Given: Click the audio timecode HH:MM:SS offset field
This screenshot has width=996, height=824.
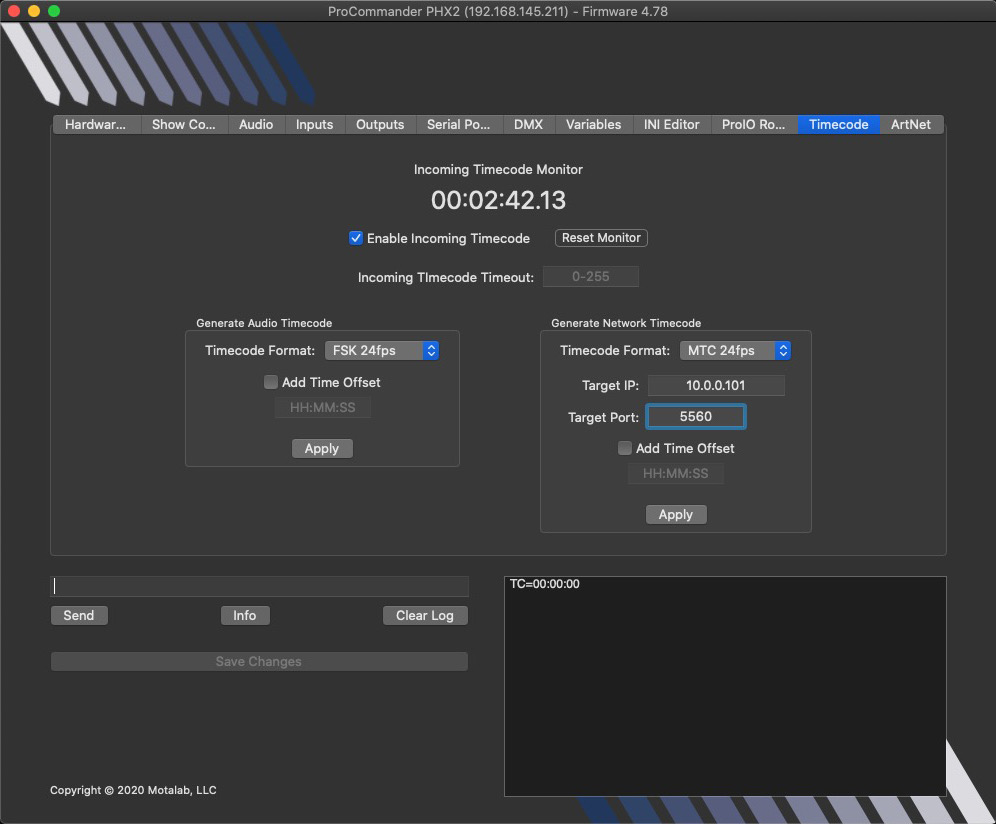Looking at the screenshot, I should click(x=323, y=408).
